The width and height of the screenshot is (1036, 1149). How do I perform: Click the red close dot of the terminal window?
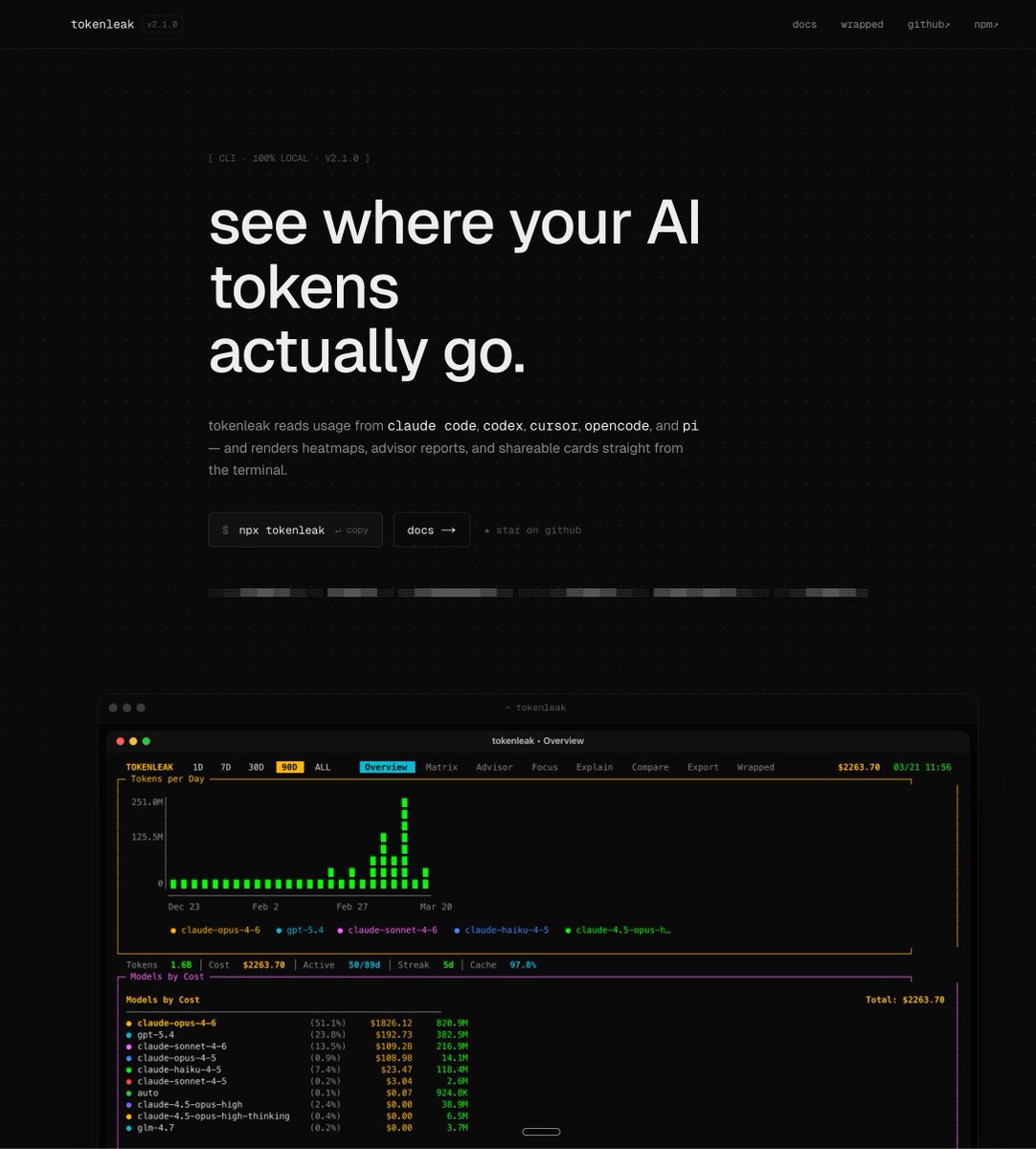121,741
